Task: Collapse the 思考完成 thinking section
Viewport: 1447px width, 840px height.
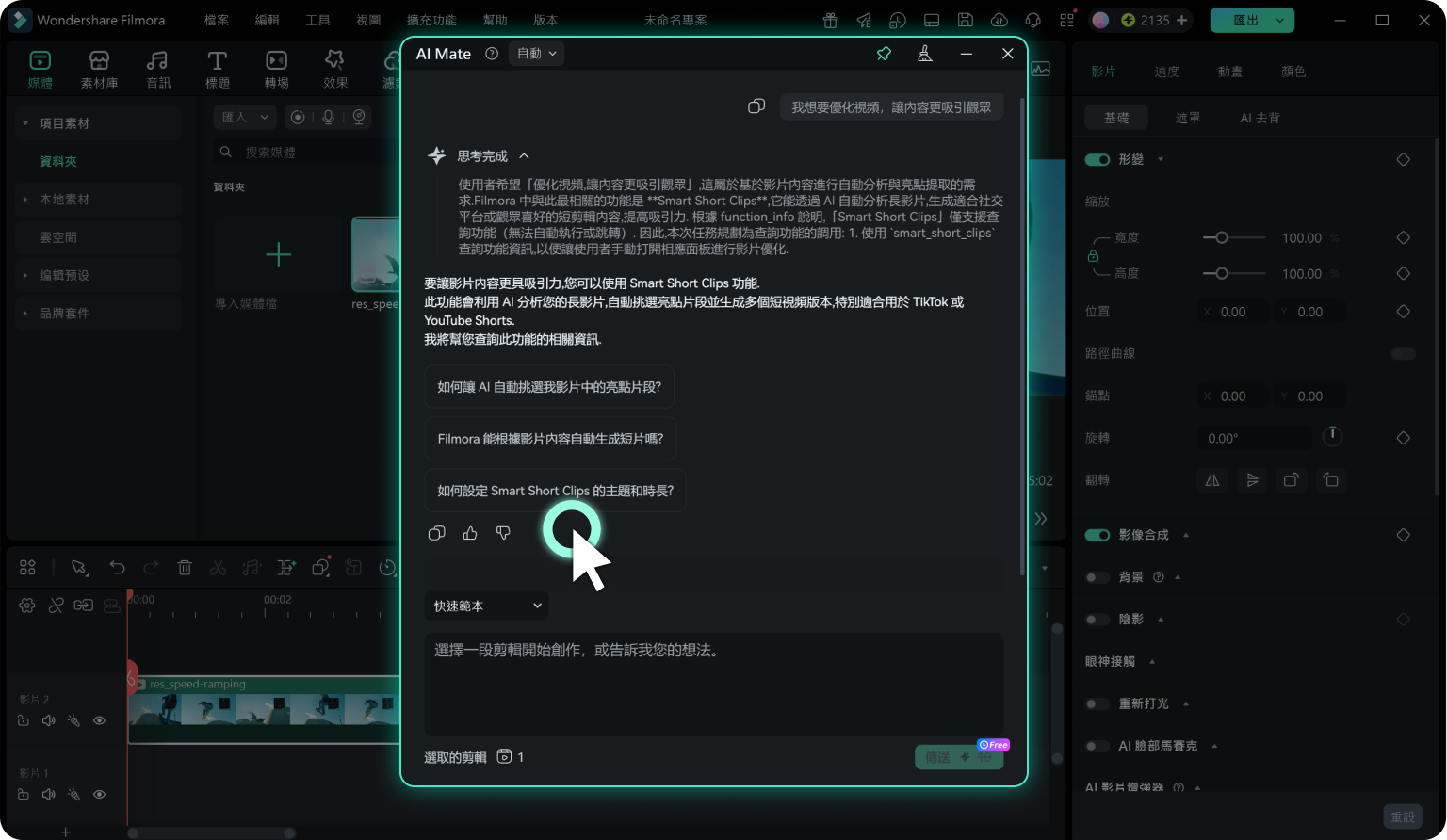Action: tap(524, 156)
